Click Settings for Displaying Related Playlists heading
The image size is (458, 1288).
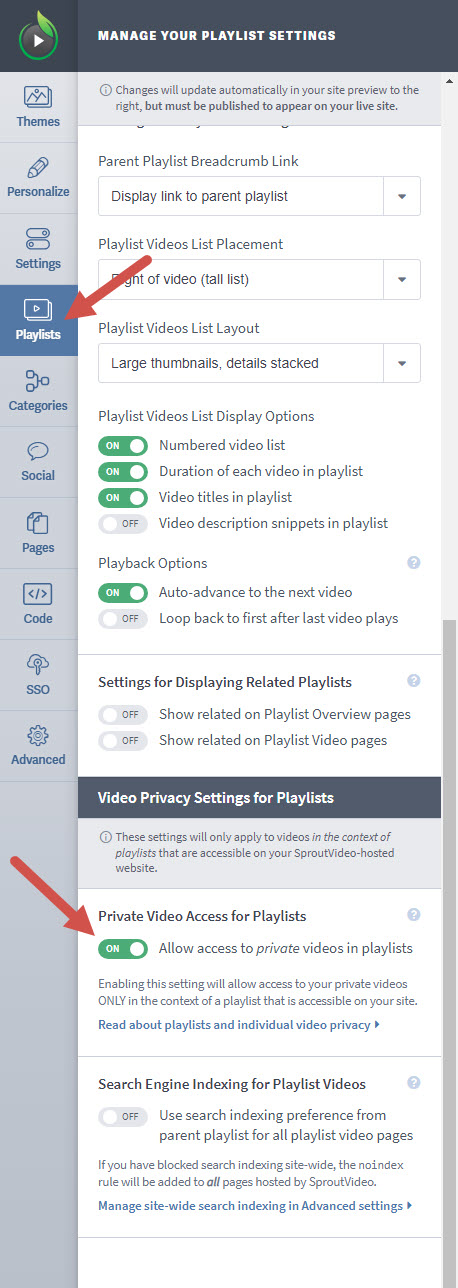tap(225, 682)
